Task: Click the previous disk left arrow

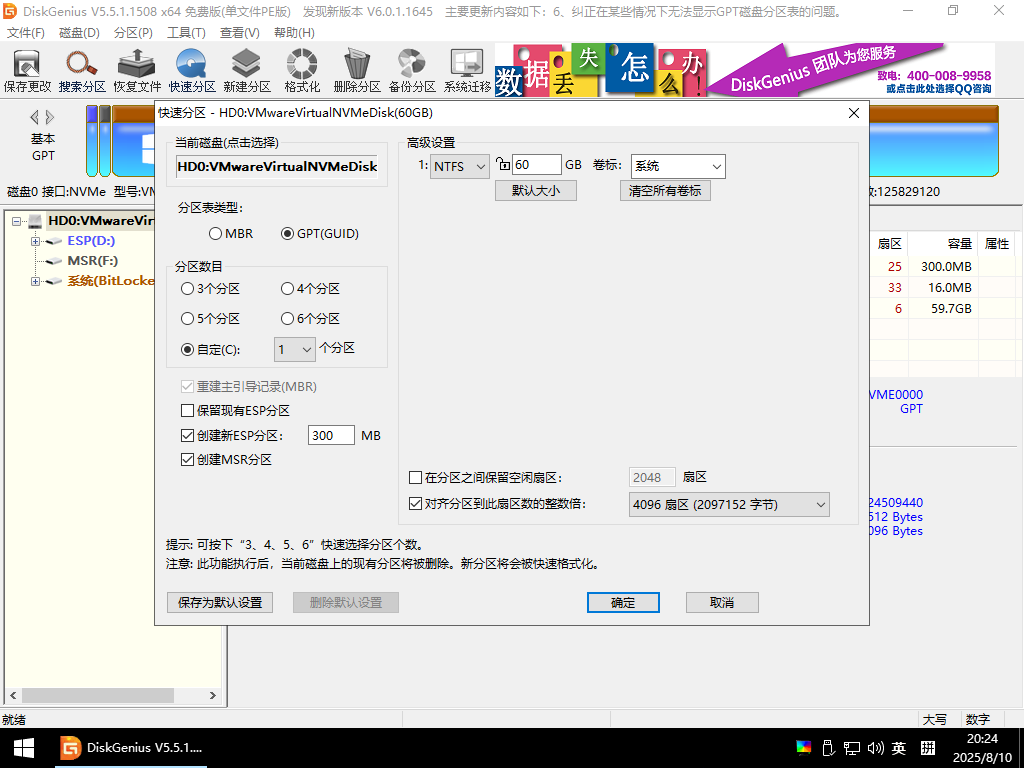Action: (x=34, y=118)
